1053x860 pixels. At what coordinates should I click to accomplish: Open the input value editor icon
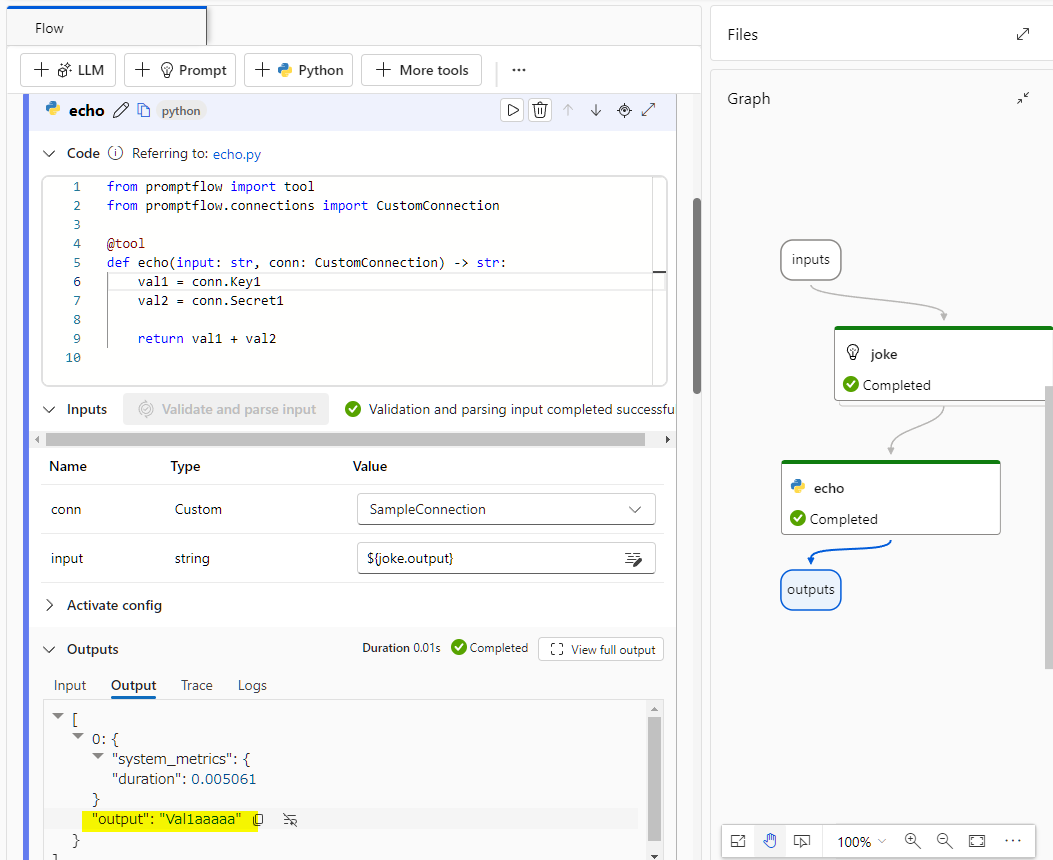(633, 559)
